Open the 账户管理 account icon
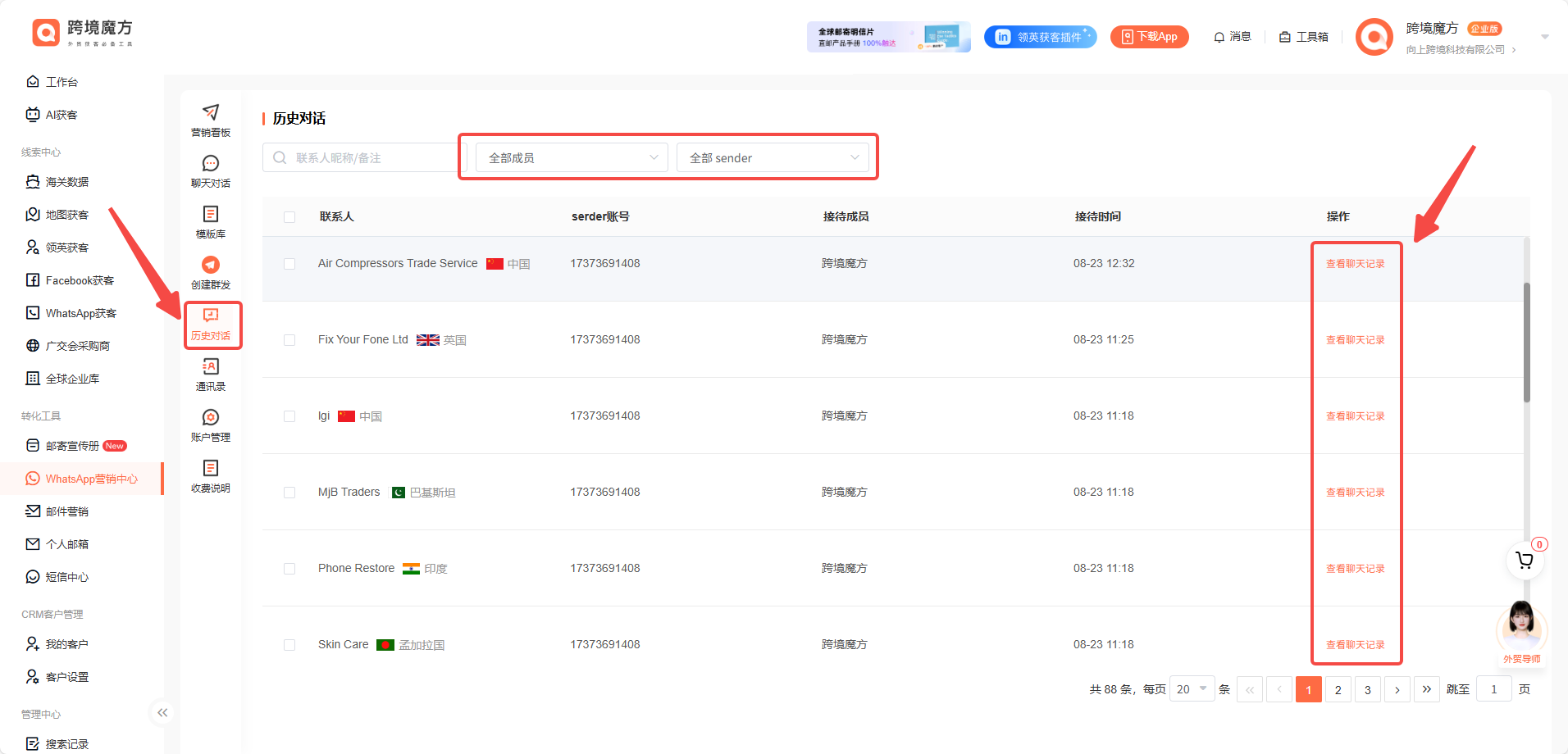The image size is (1568, 754). 211,418
